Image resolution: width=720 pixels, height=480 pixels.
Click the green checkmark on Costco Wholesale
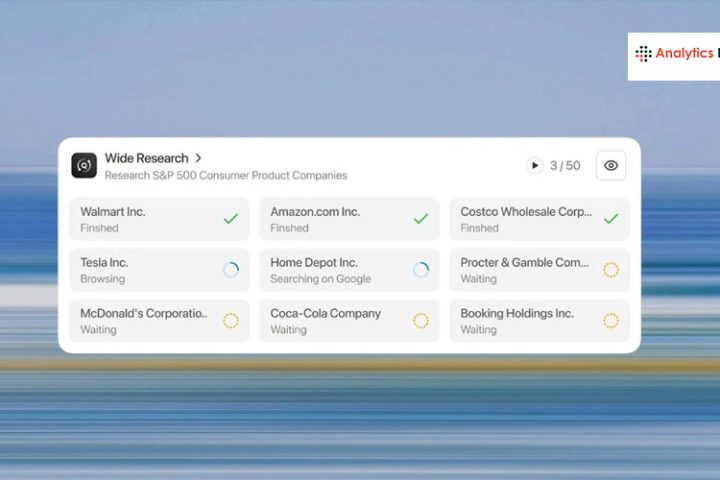[611, 219]
